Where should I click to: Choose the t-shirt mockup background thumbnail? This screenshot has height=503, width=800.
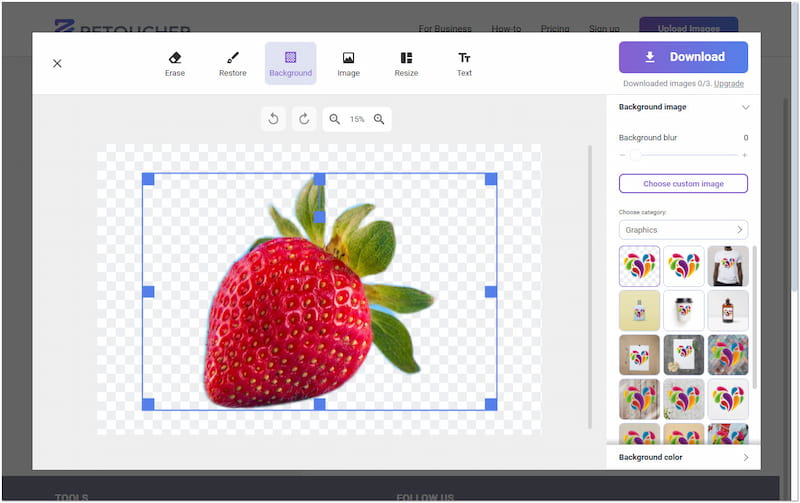tap(727, 266)
